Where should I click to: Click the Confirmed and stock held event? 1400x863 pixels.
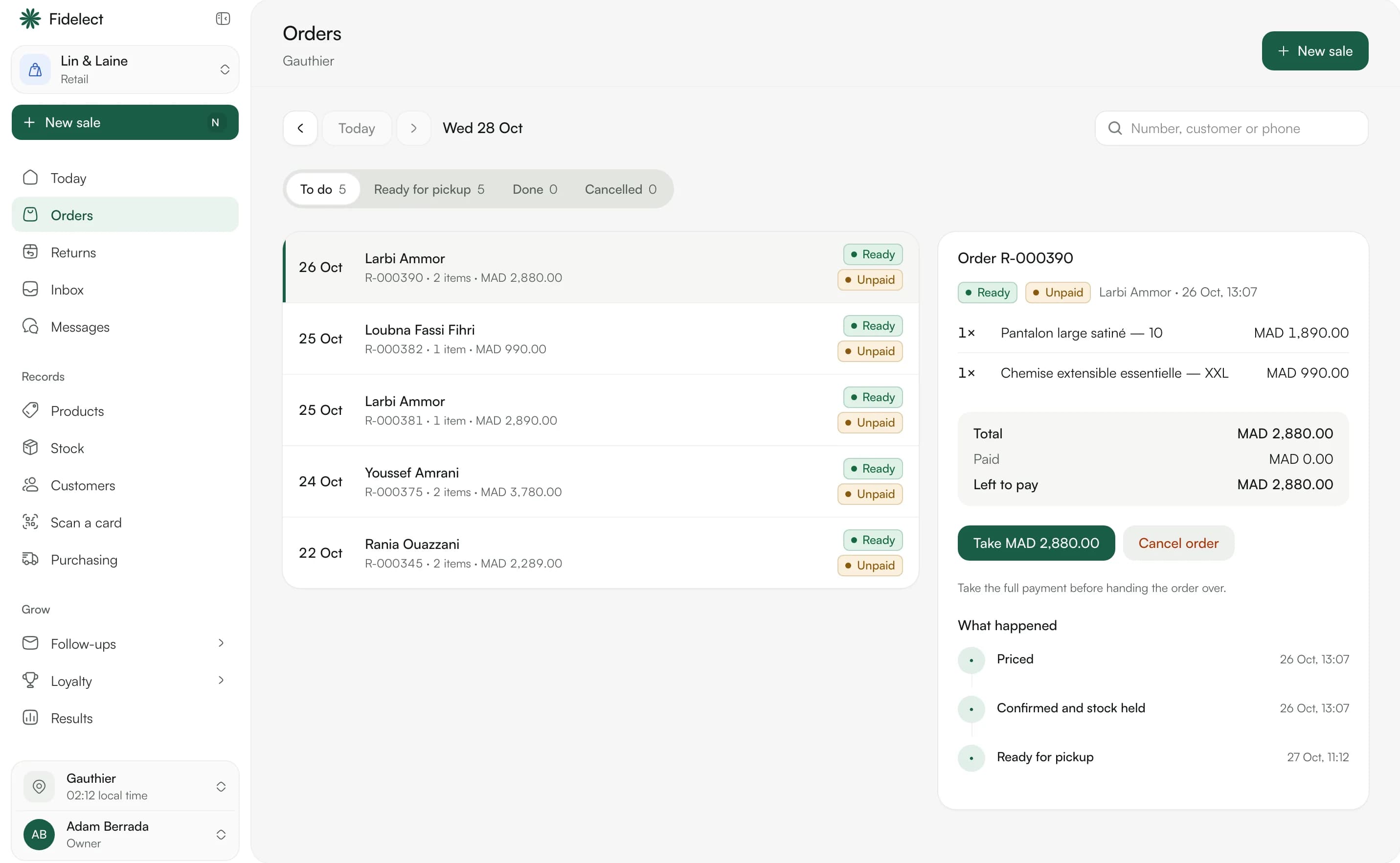point(1153,708)
